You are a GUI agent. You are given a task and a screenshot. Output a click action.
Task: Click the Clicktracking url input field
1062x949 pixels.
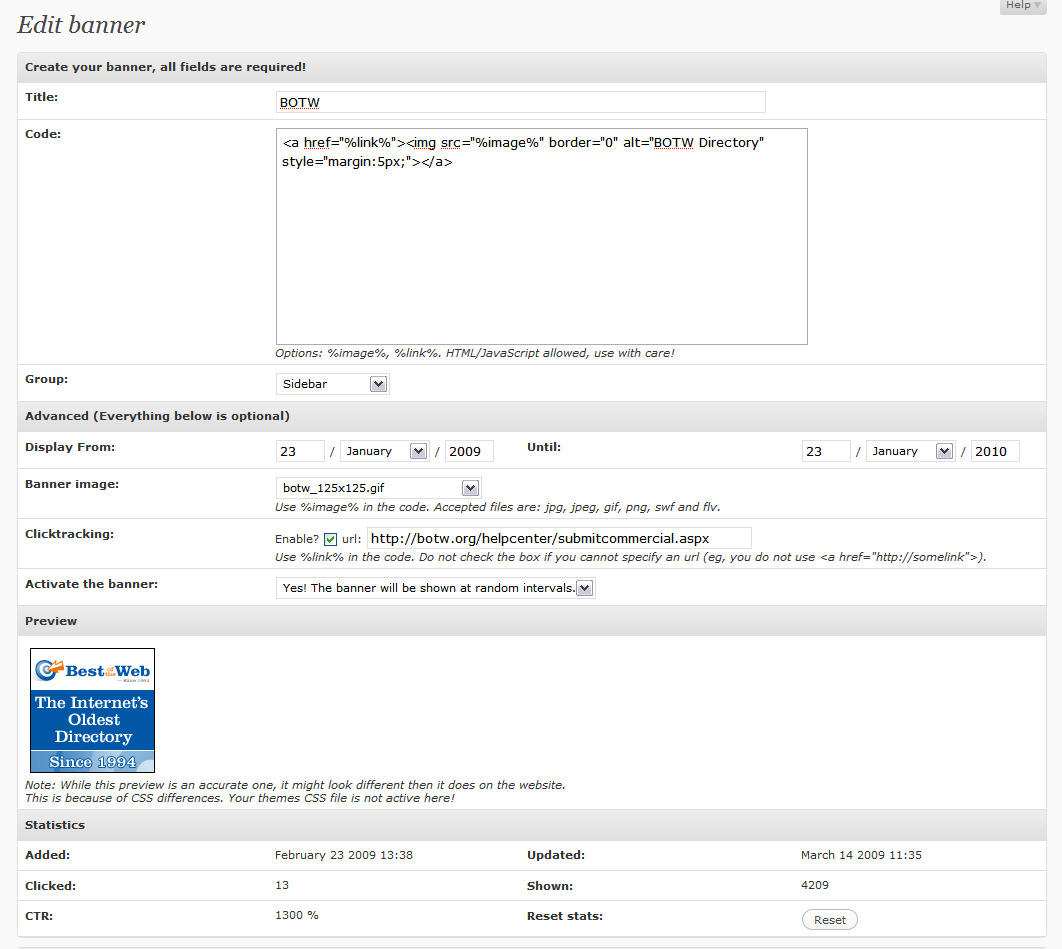[559, 539]
